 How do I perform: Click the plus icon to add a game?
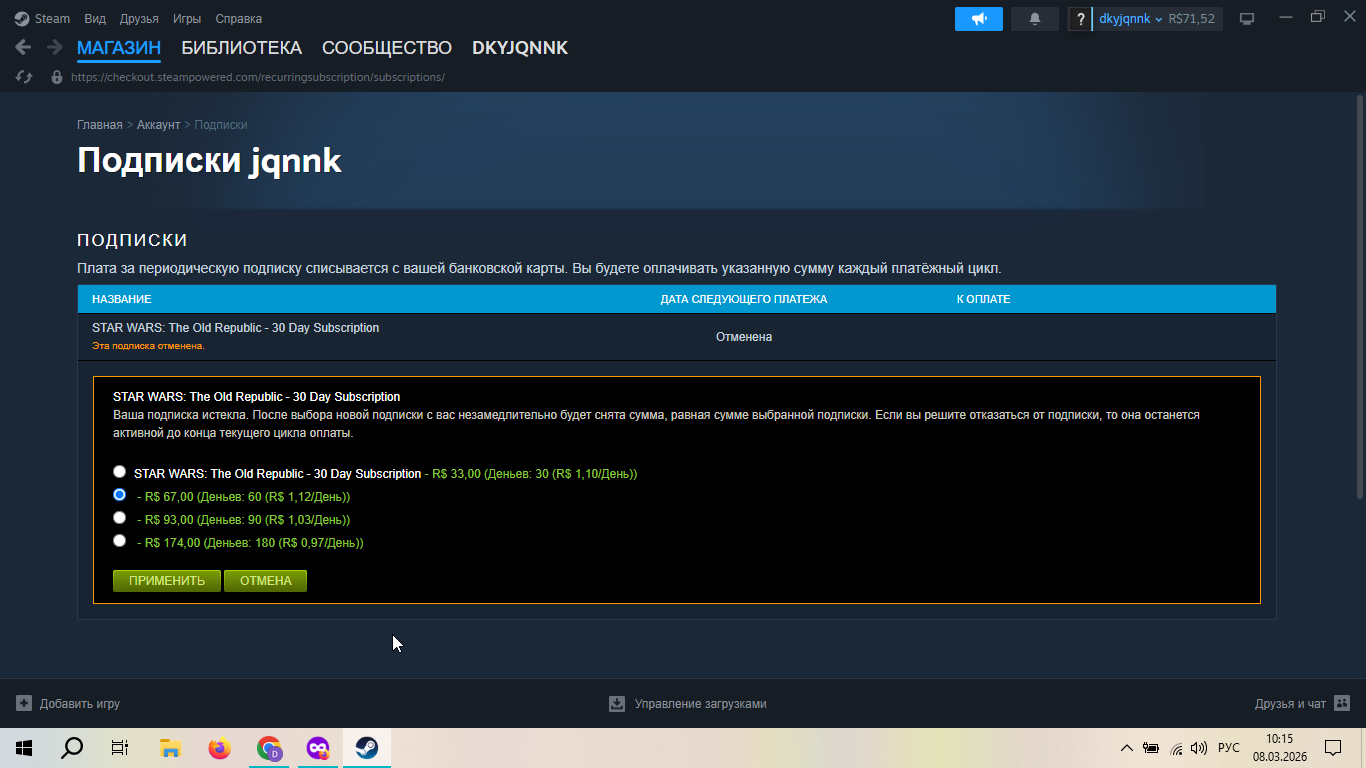pyautogui.click(x=24, y=703)
